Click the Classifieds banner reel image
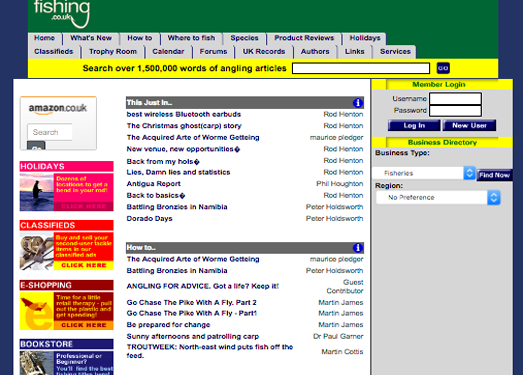 click(37, 251)
